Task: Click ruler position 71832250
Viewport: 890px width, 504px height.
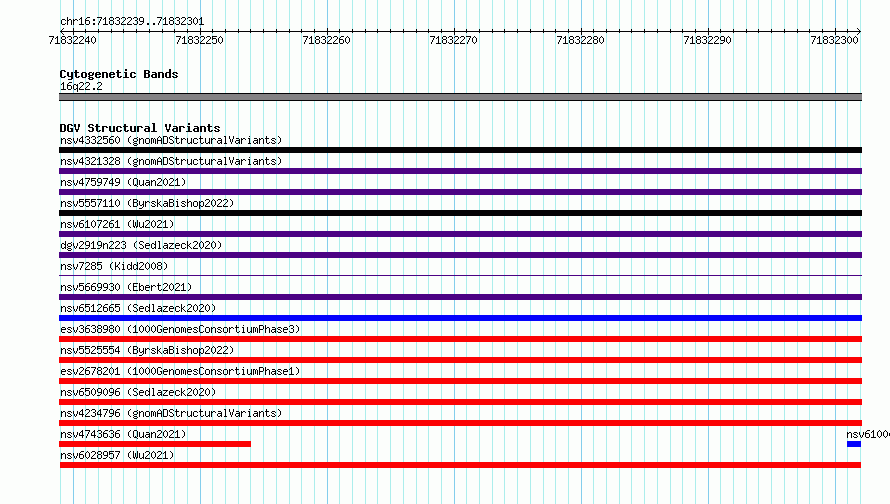Action: 200,40
